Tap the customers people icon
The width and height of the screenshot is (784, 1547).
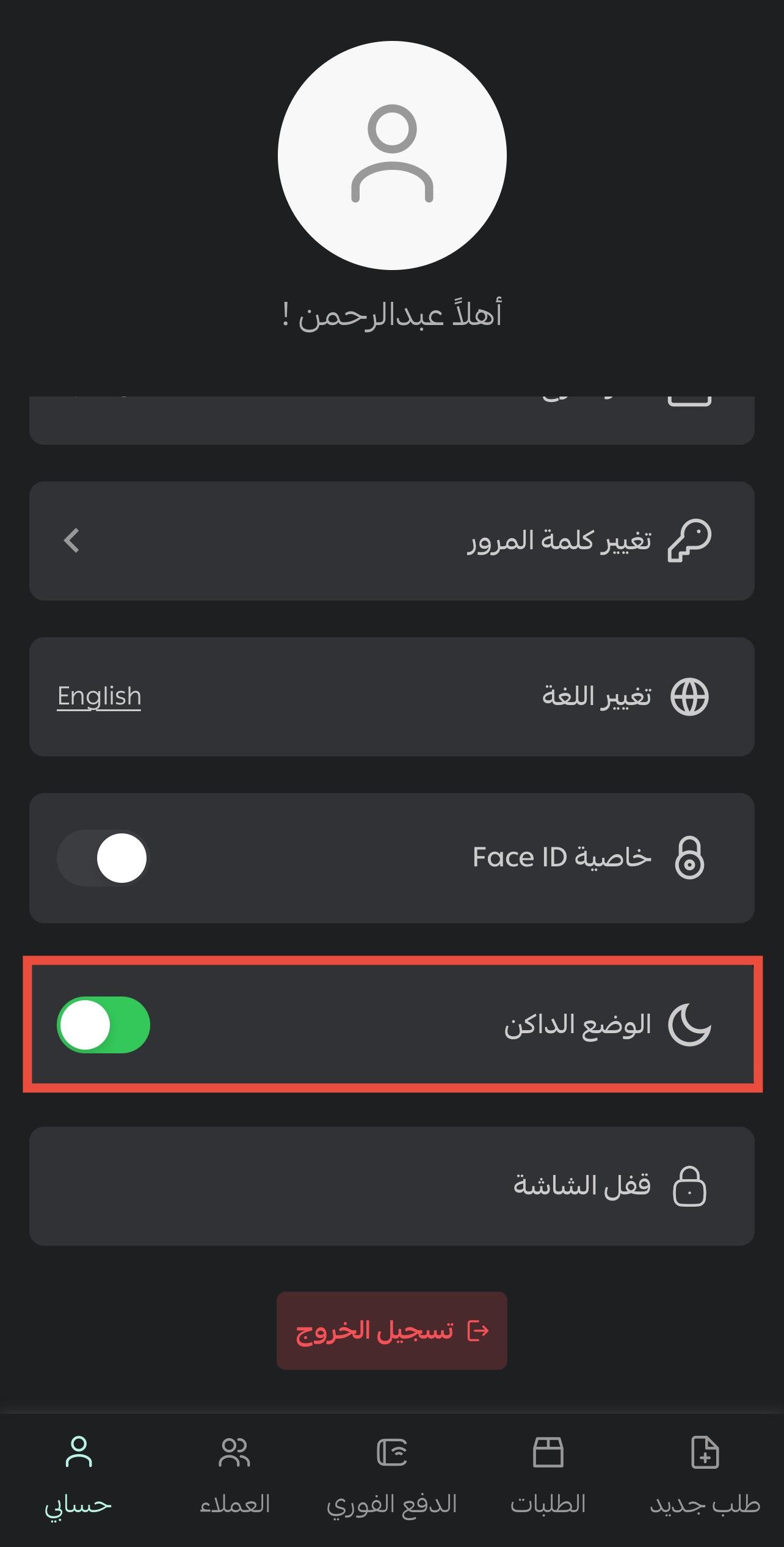coord(235,1452)
